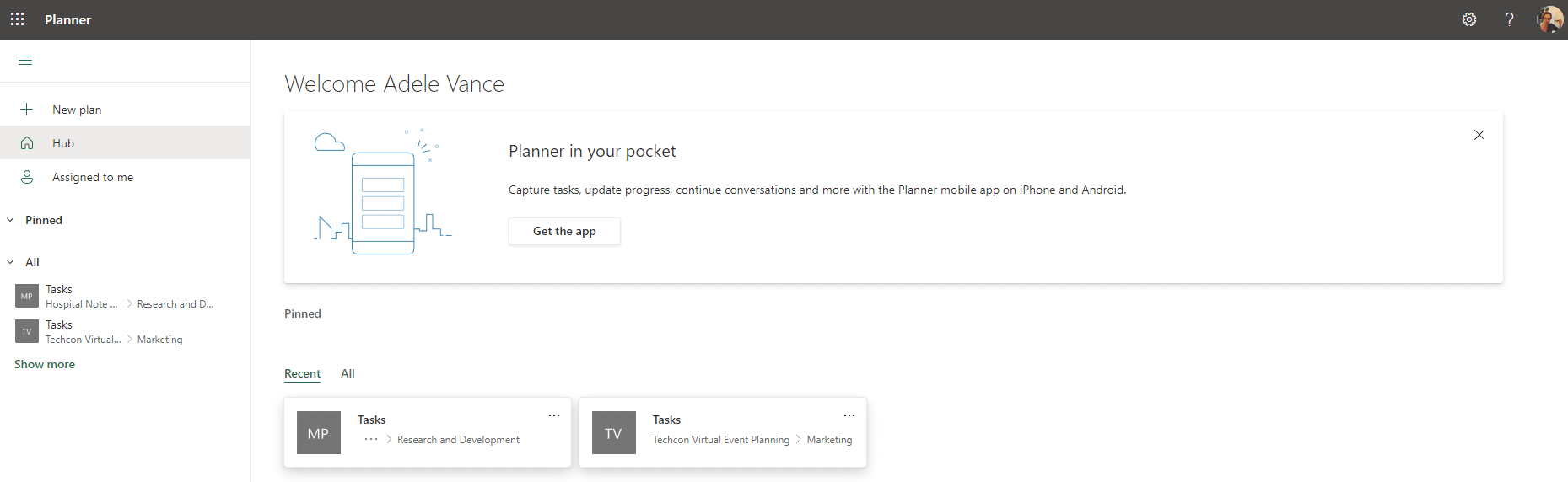Open Adele Vance's profile picture

tap(1549, 19)
